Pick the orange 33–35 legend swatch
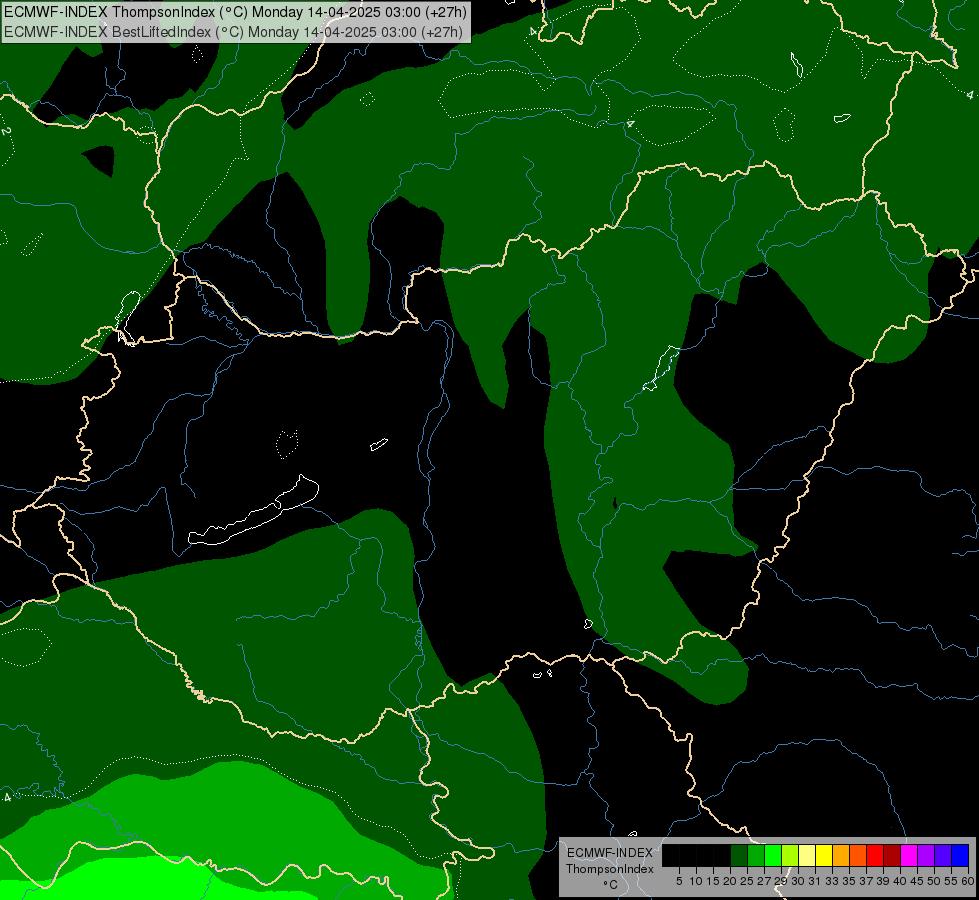979x900 pixels. (x=841, y=855)
